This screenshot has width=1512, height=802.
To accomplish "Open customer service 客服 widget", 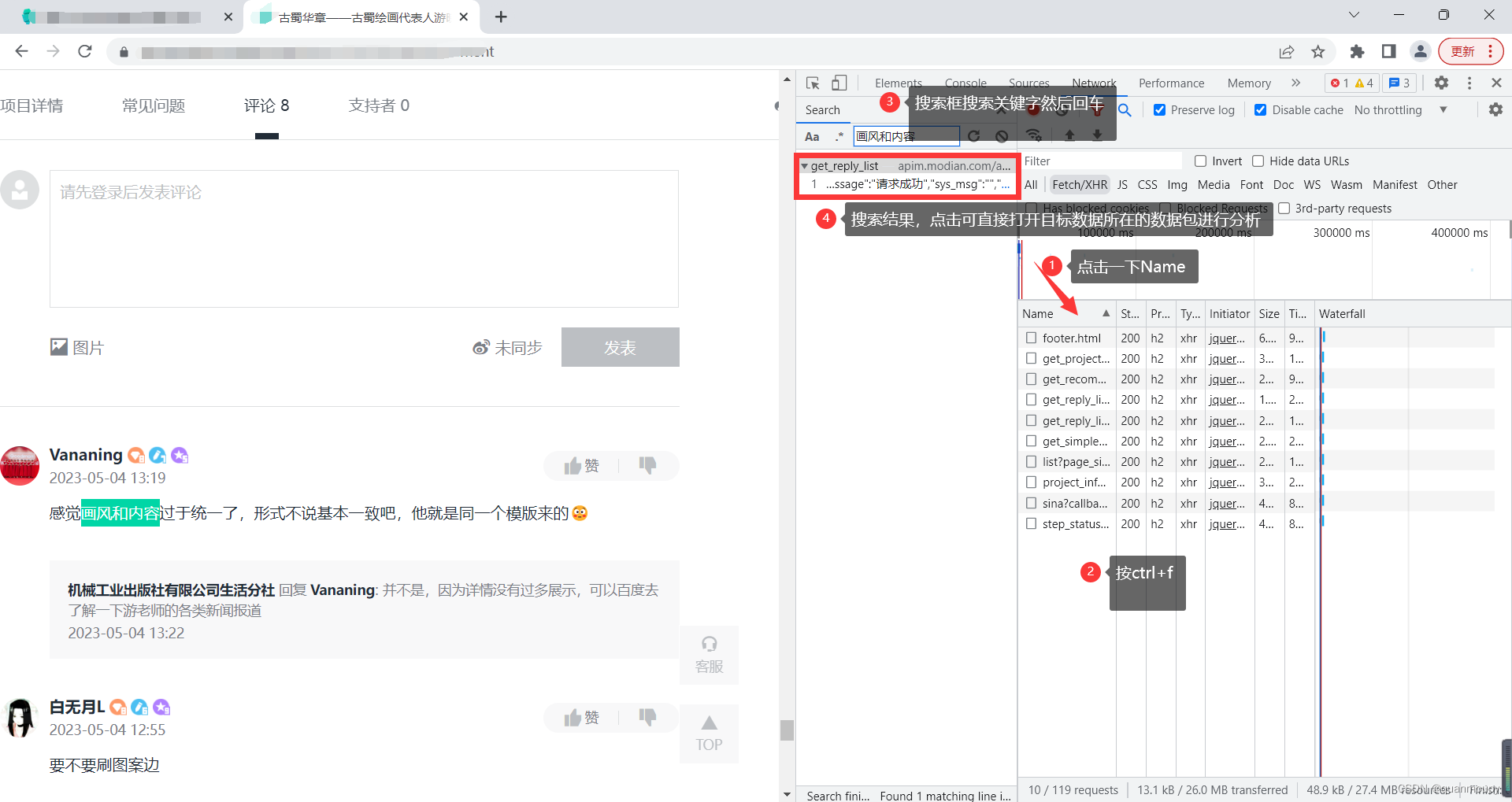I will click(709, 655).
